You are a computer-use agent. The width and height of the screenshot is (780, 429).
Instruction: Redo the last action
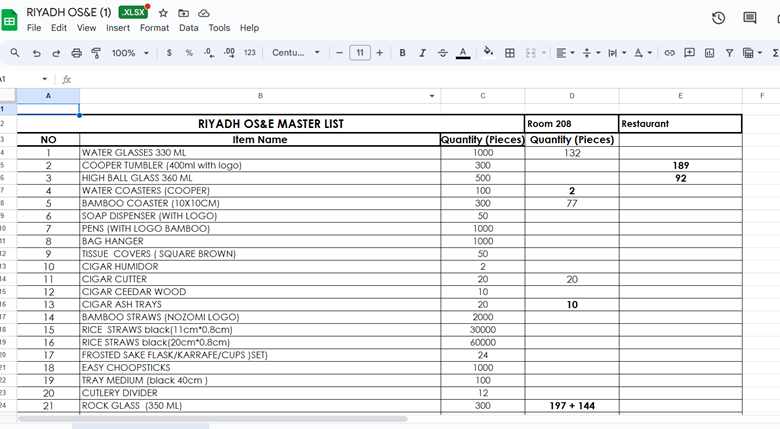[x=56, y=53]
